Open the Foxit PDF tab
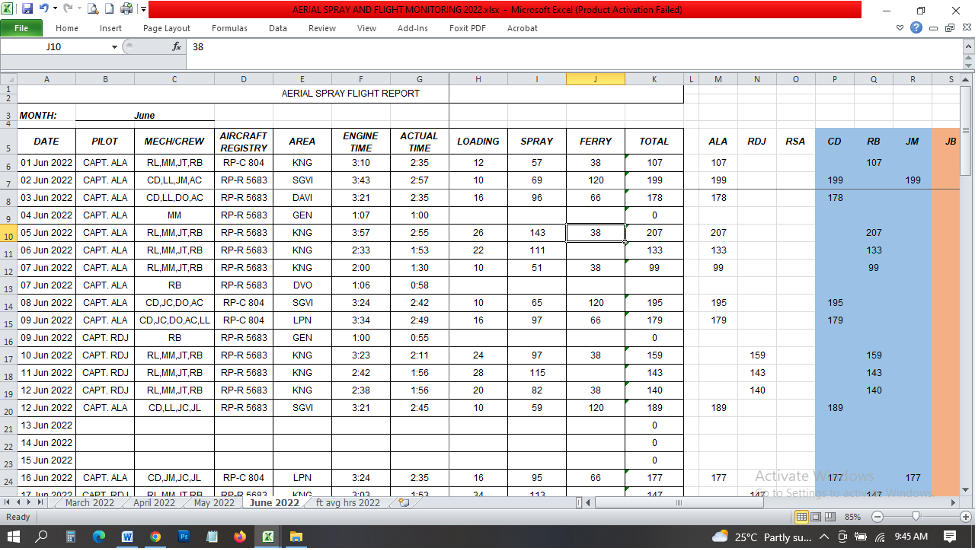The height and width of the screenshot is (550, 977). pyautogui.click(x=467, y=28)
